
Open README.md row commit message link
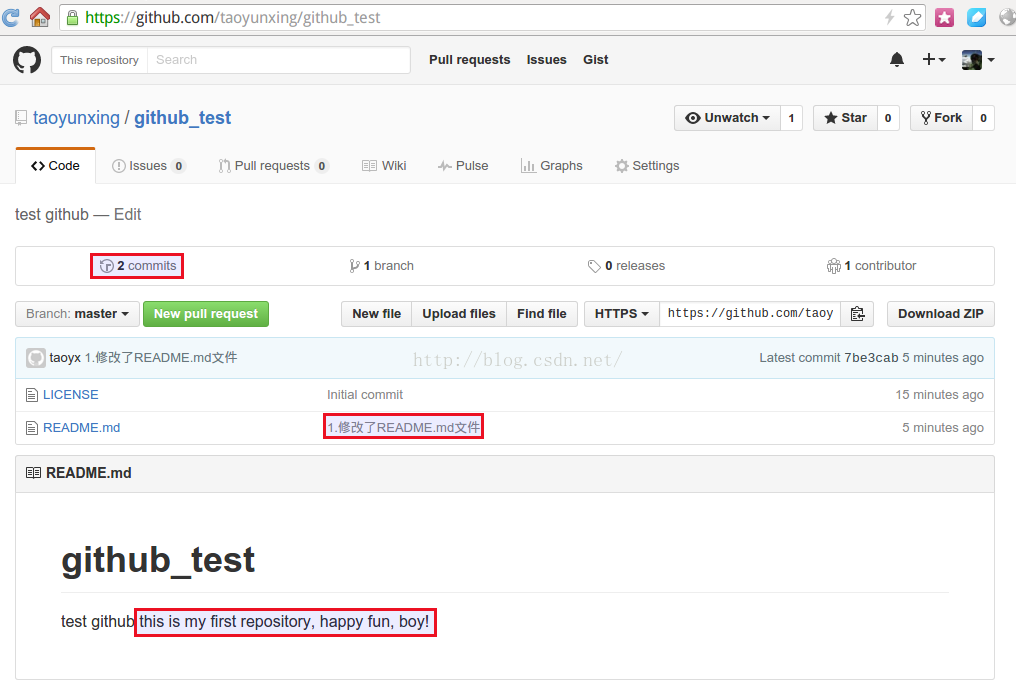[403, 428]
